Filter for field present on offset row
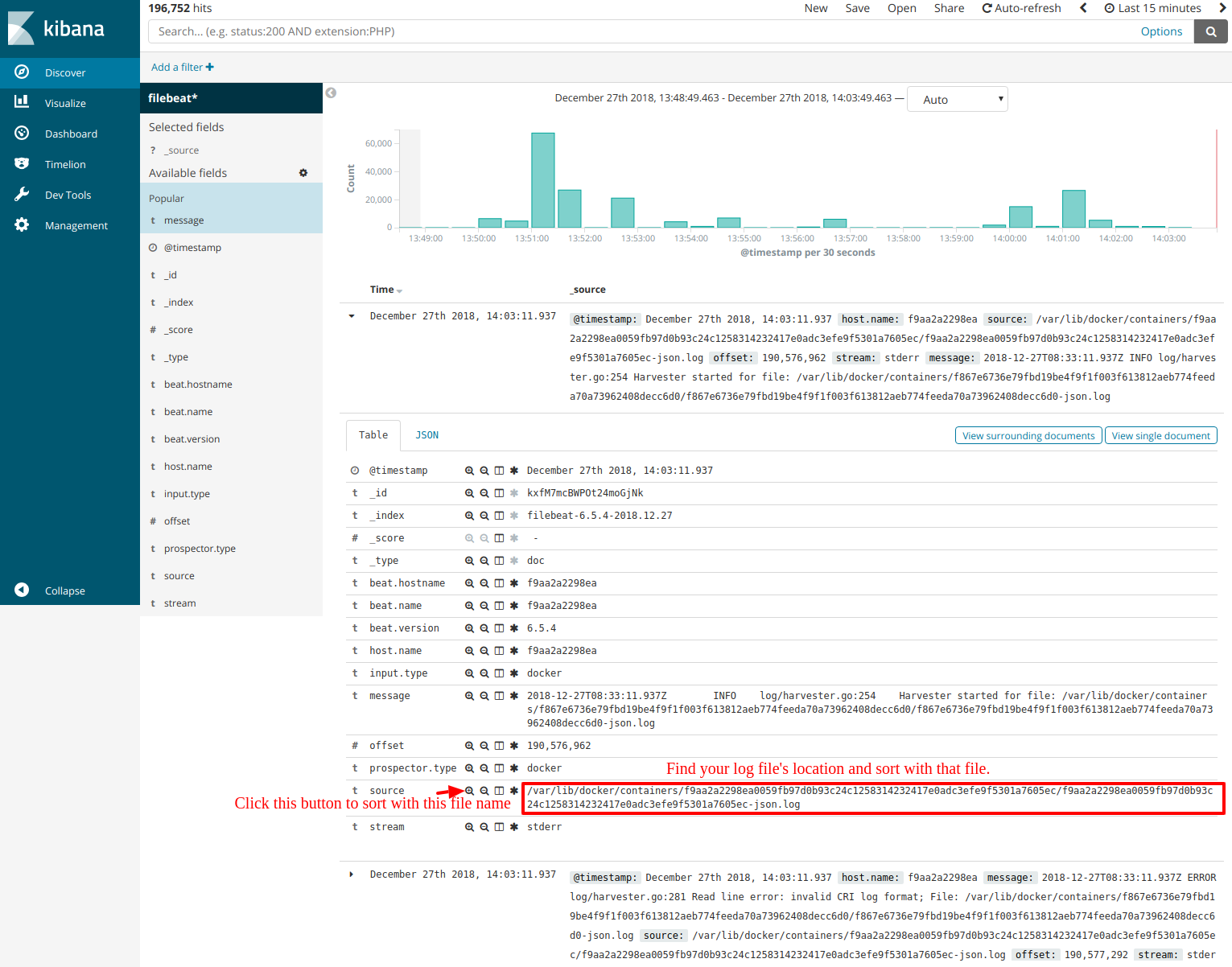The width and height of the screenshot is (1232, 967). pos(514,746)
